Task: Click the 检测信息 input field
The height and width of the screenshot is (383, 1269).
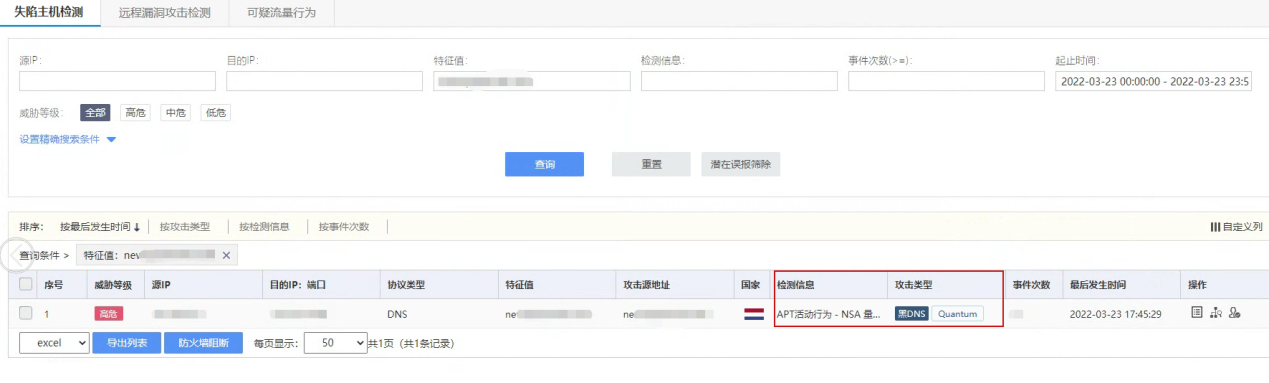Action: 739,81
